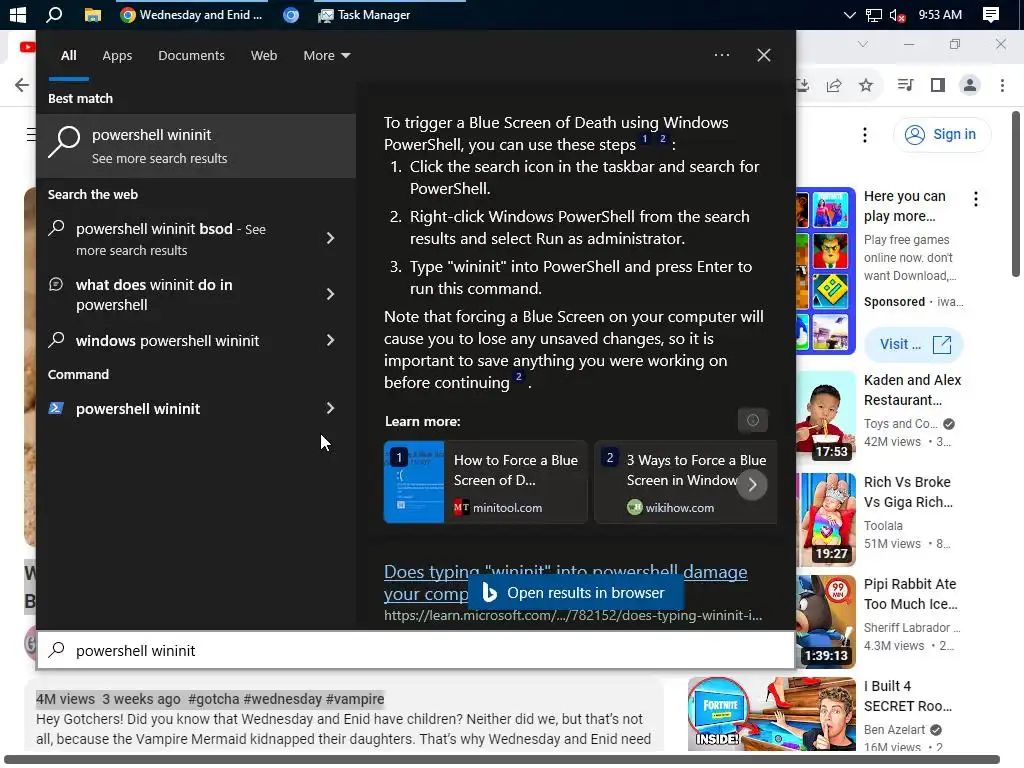Screen dimensions: 1024x768
Task: Open the minitool.com Force a Blue Screen card
Action: [485, 482]
